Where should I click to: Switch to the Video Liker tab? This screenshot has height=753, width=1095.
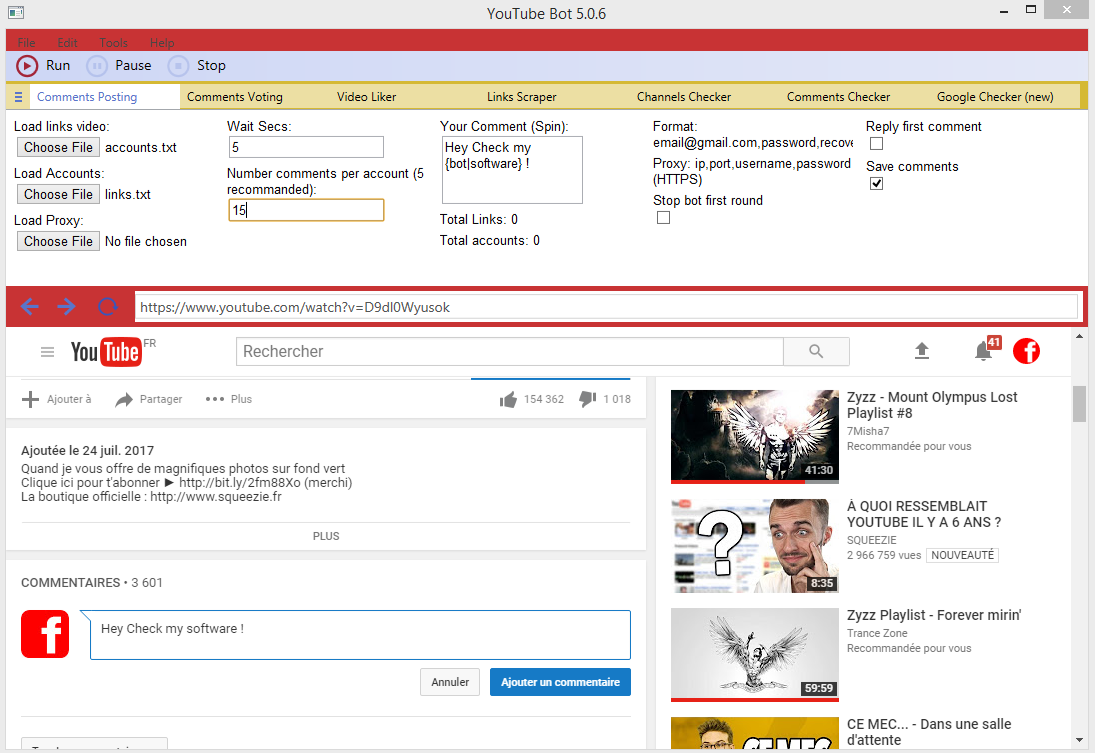coord(366,97)
